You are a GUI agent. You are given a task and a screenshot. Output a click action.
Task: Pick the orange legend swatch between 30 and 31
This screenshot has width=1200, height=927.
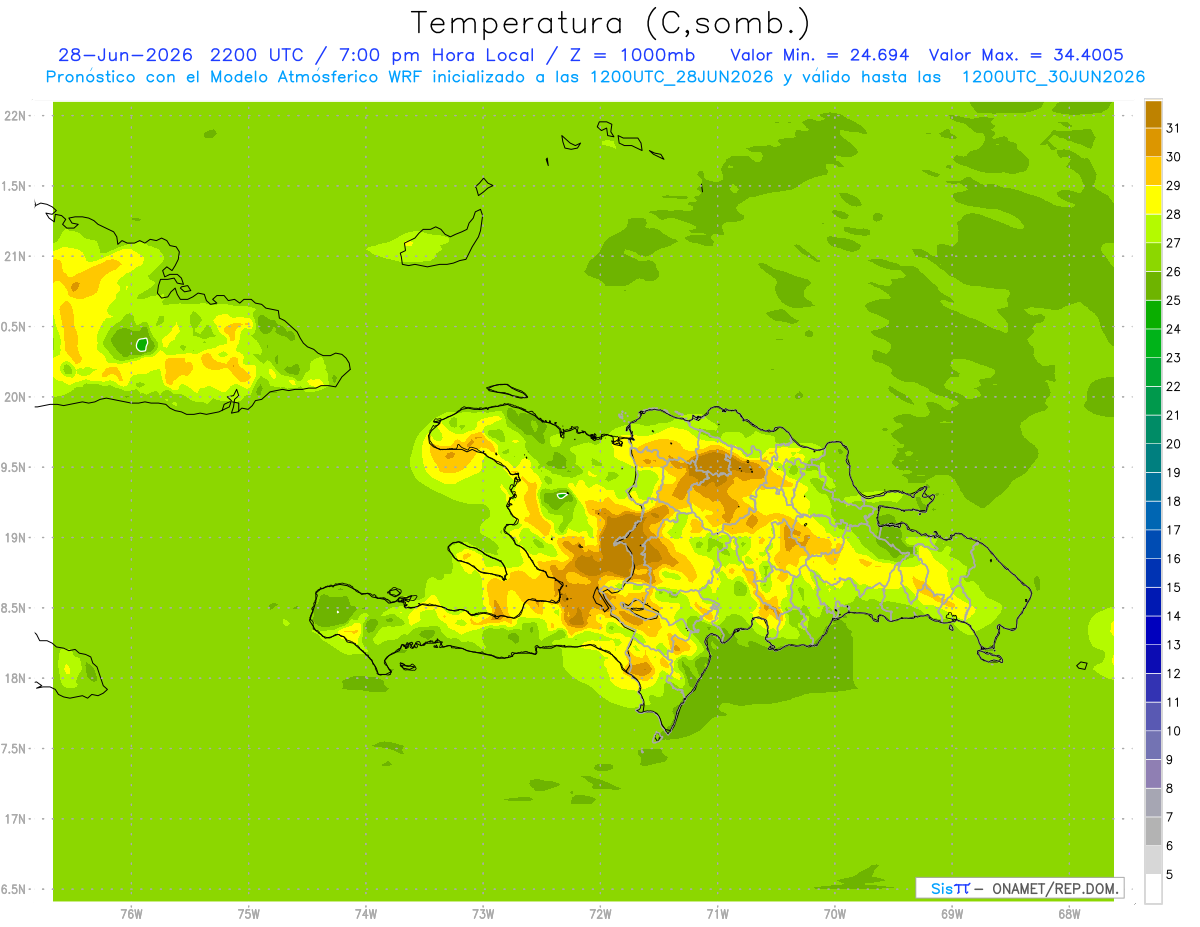[1153, 142]
